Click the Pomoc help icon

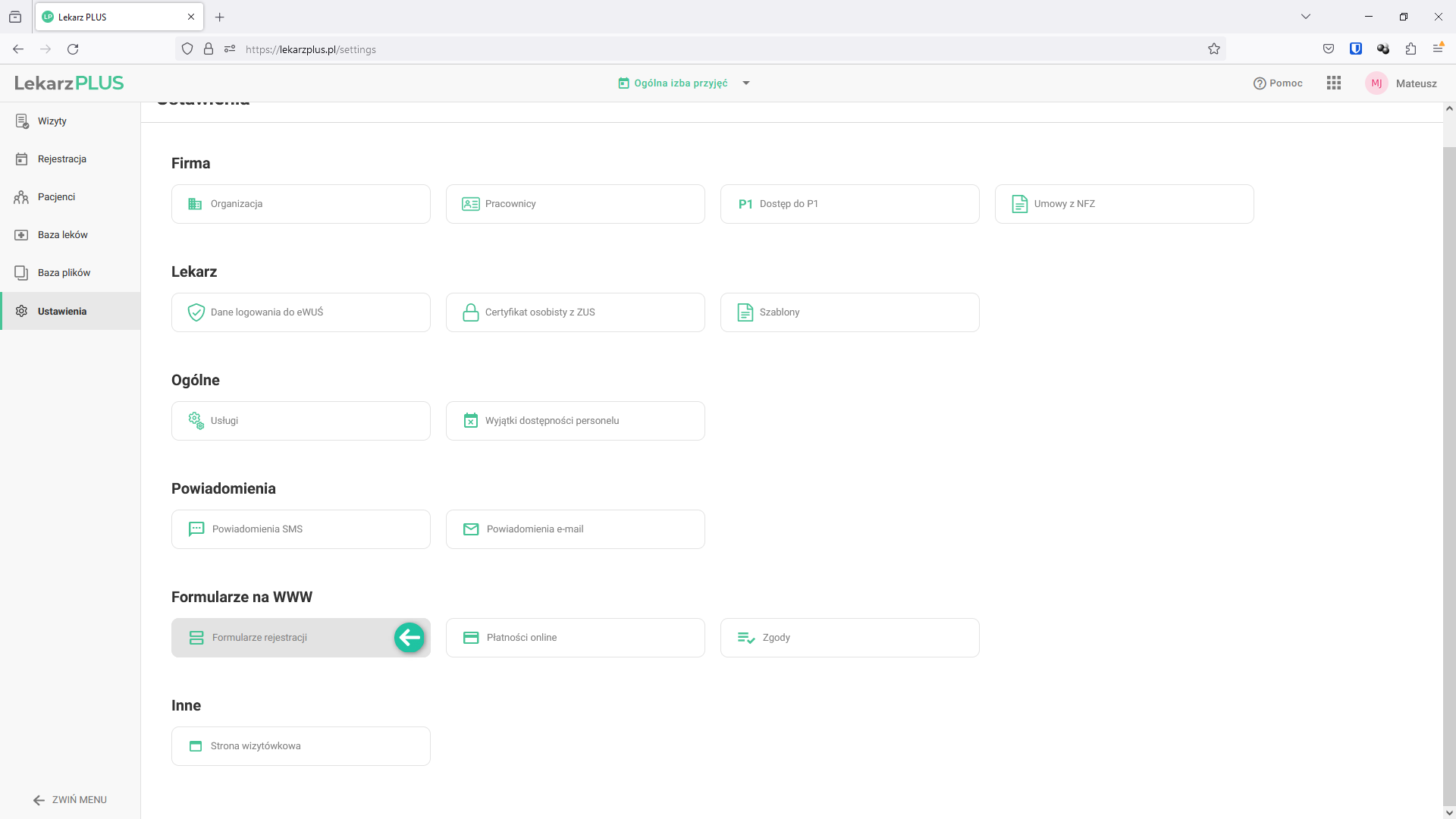point(1260,83)
